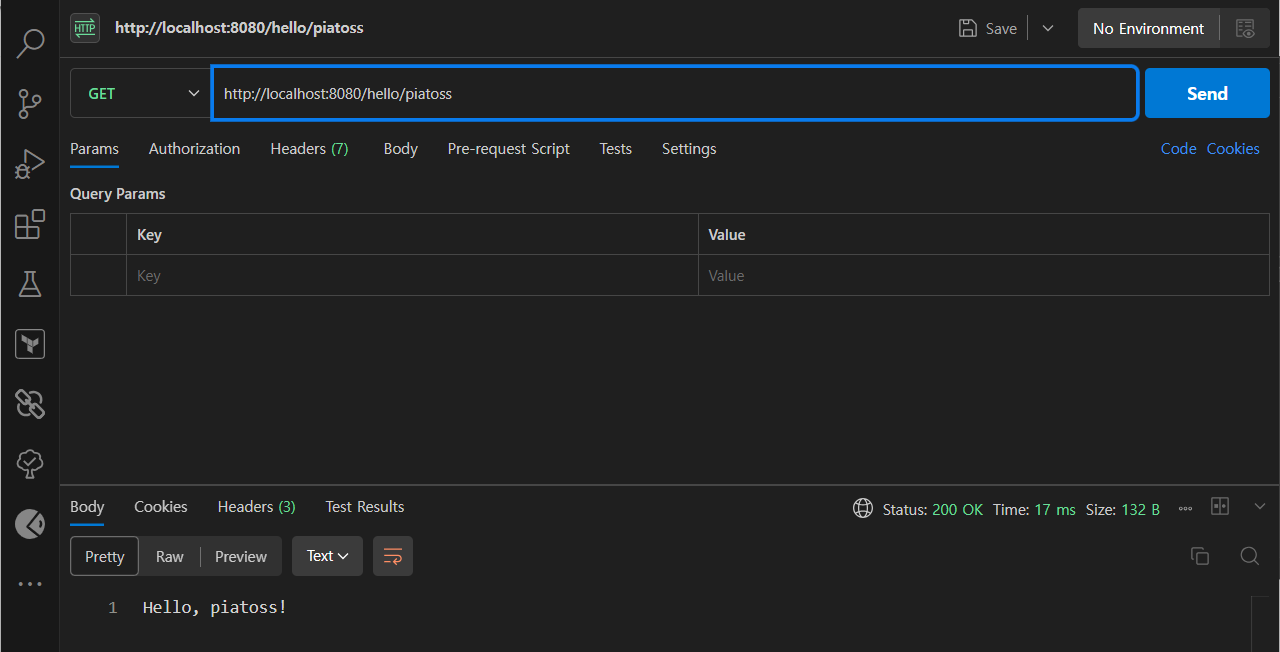The height and width of the screenshot is (652, 1280).
Task: Select the response Body tab
Action: tap(87, 507)
